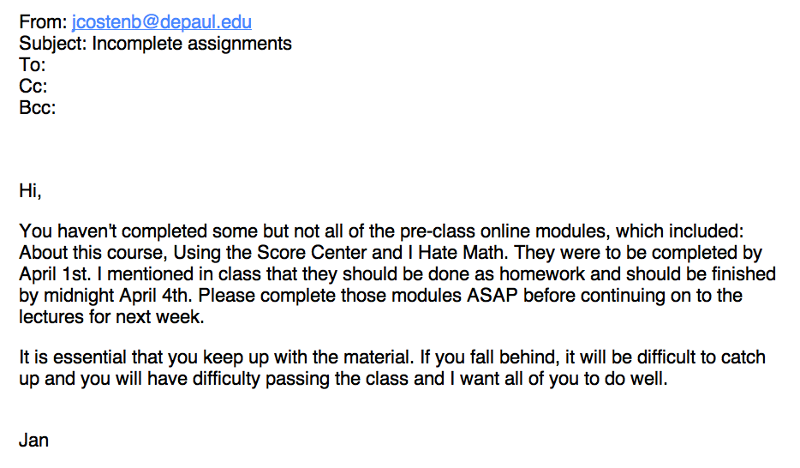Image resolution: width=800 pixels, height=468 pixels.
Task: Click the "Jan" signature
Action: [x=34, y=440]
